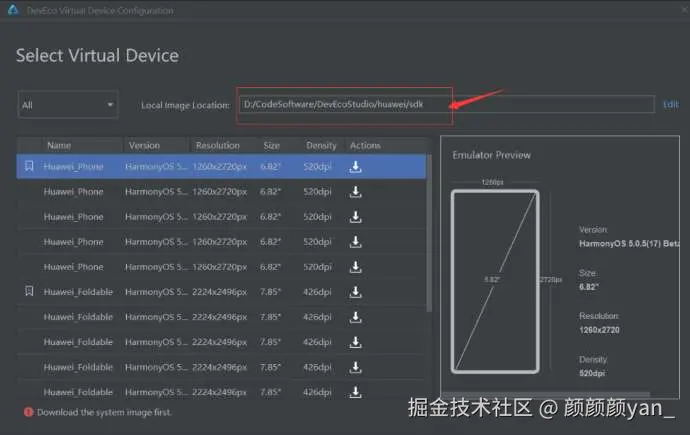Click the DevEco logo in the title bar
The width and height of the screenshot is (690, 435).
point(13,10)
